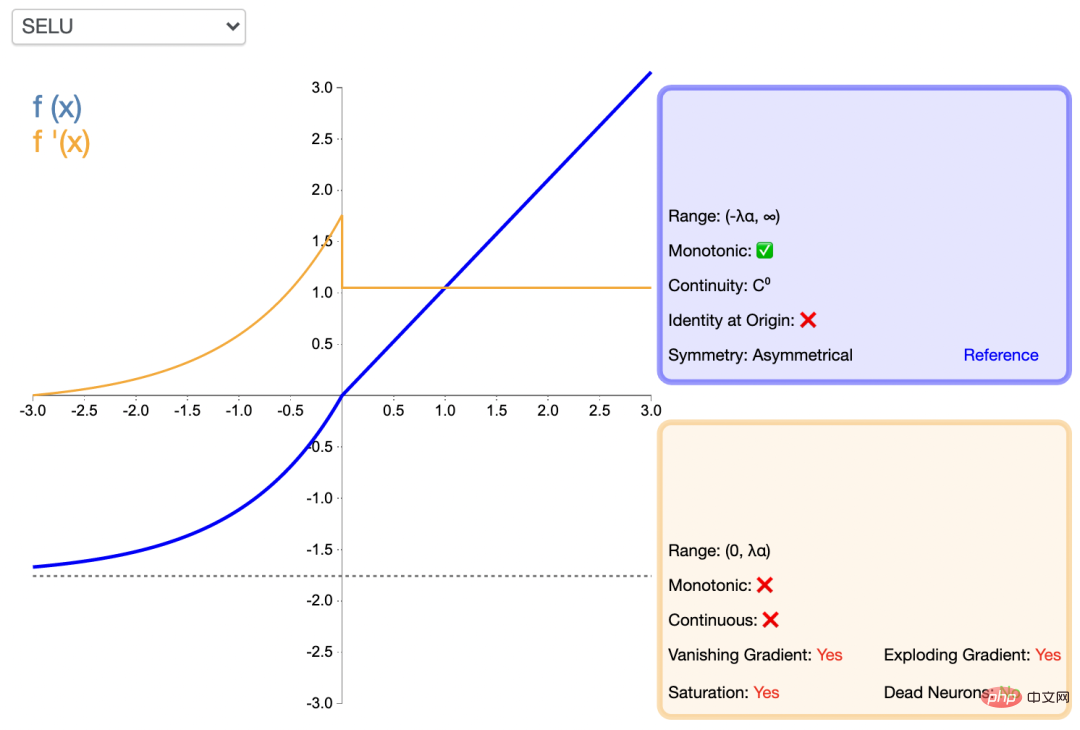Click the function Range (-λα, ∞) text
Viewport: 1080px width, 730px height.
click(x=724, y=216)
